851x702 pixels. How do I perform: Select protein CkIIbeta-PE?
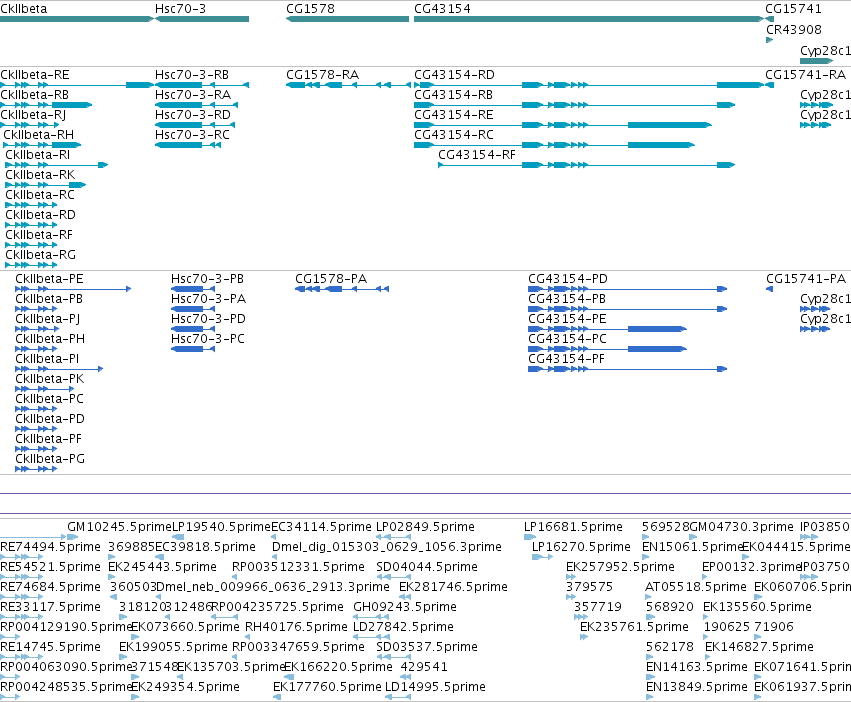coord(73,289)
